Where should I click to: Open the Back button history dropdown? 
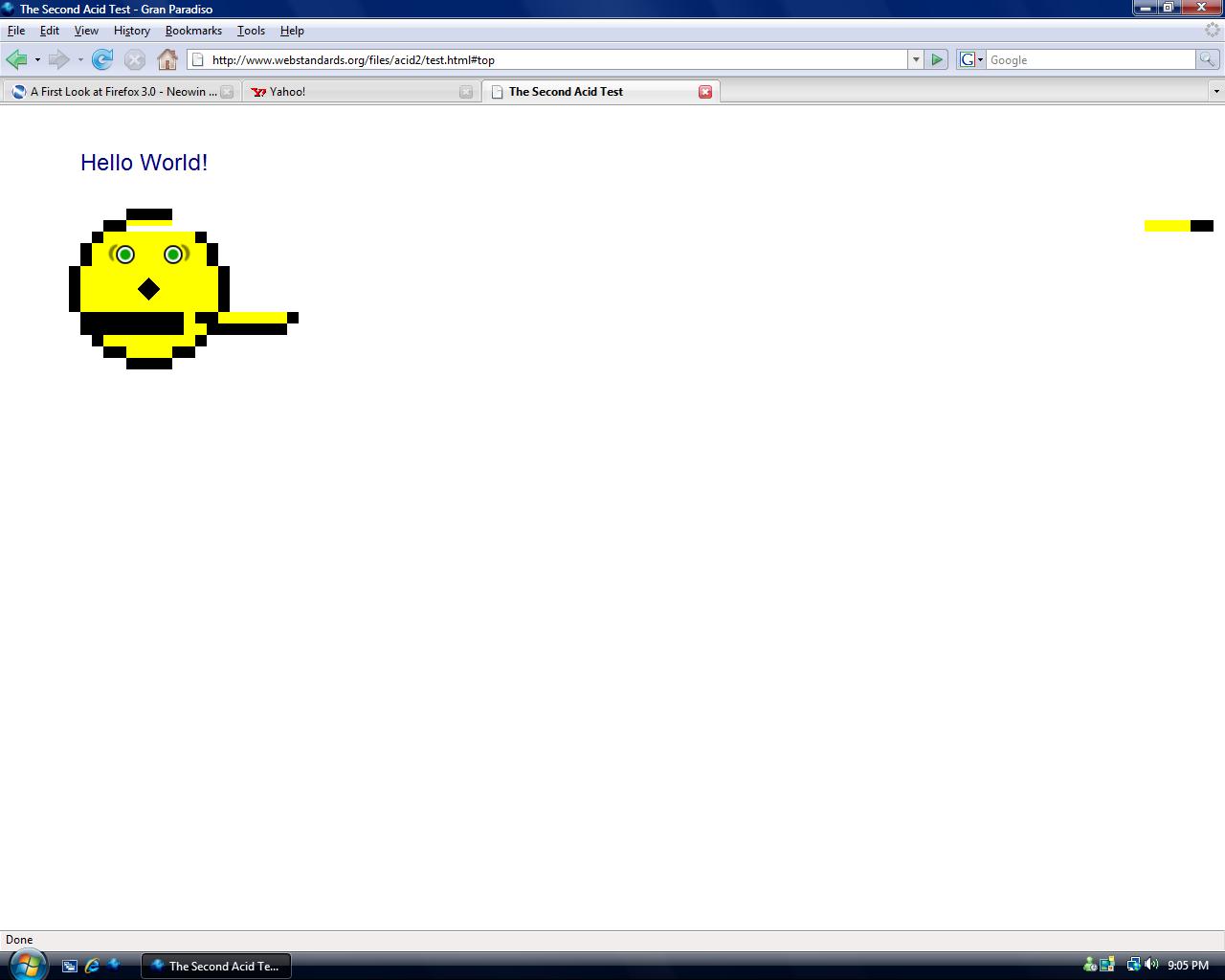(x=37, y=59)
